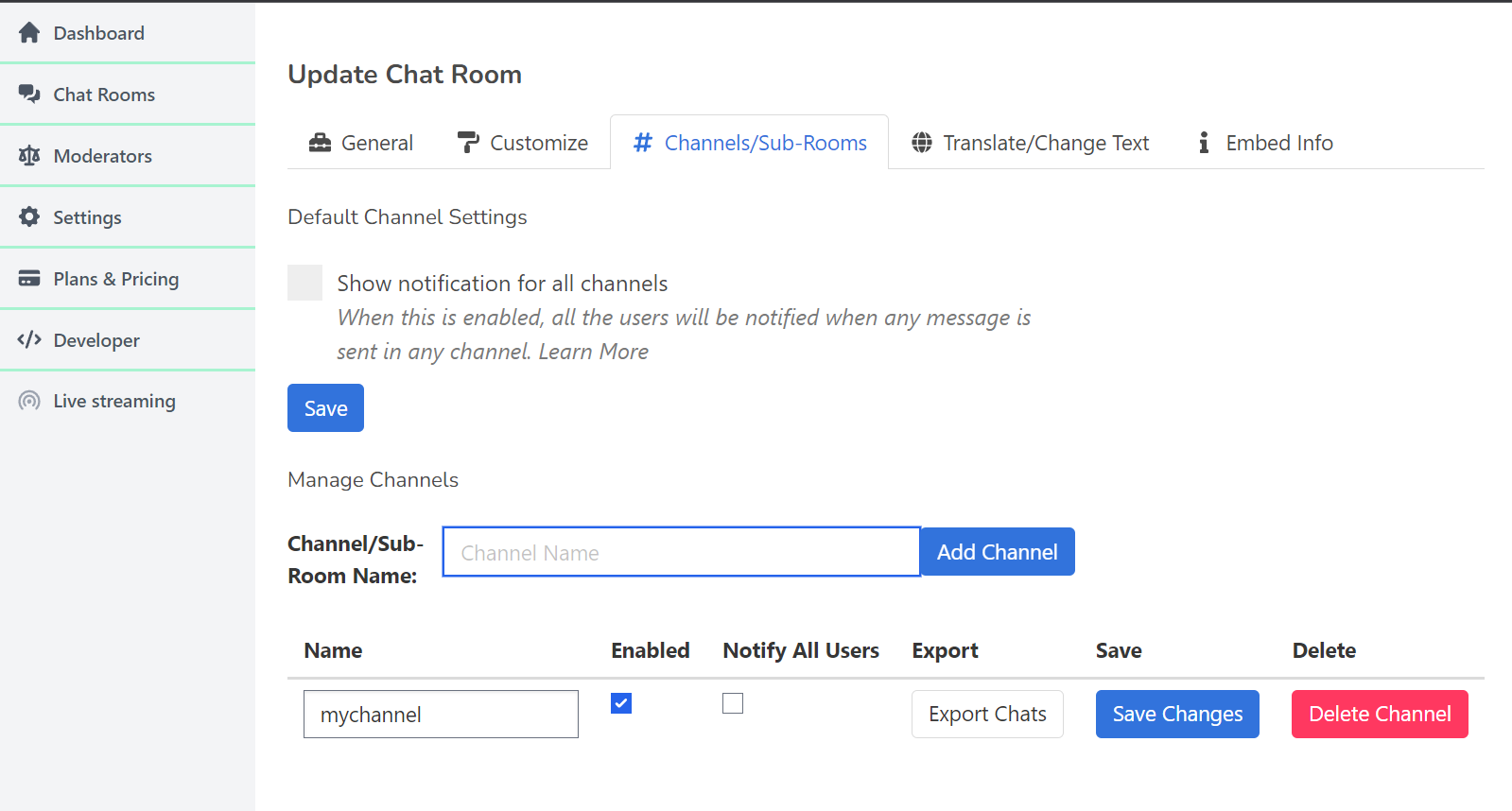Click the Plans & Pricing card icon

(29, 279)
